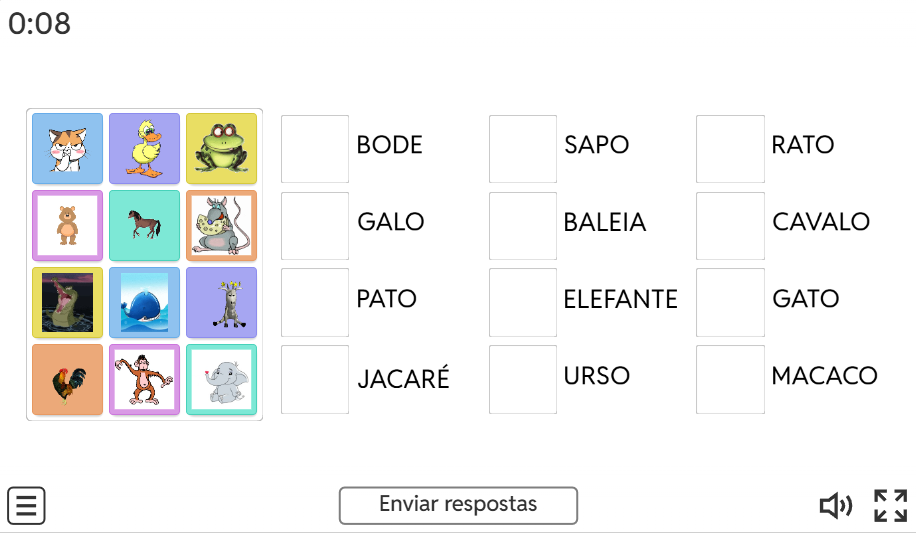Screen dimensions: 916x536
Task: Choose the gray elephant picture tile
Action: pos(221,380)
